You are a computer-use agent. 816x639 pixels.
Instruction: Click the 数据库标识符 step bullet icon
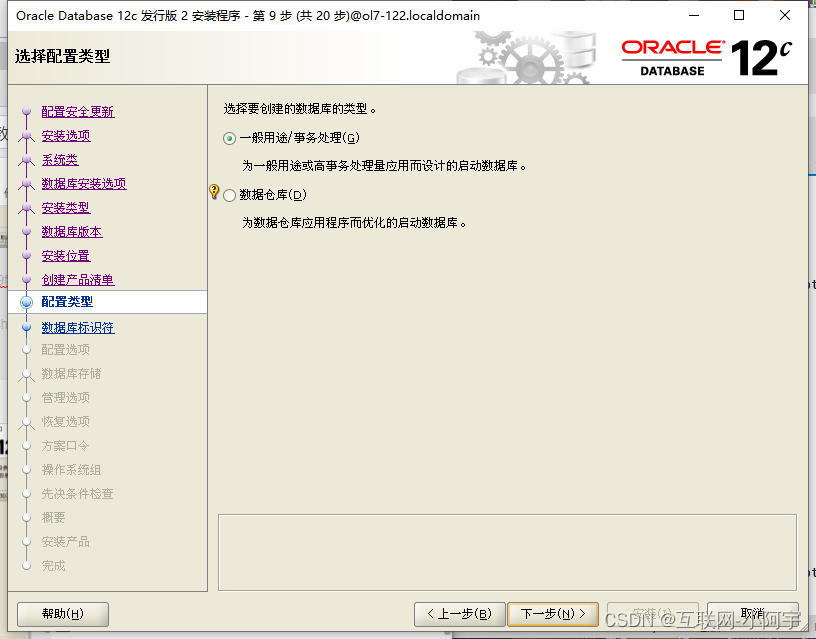[27, 327]
